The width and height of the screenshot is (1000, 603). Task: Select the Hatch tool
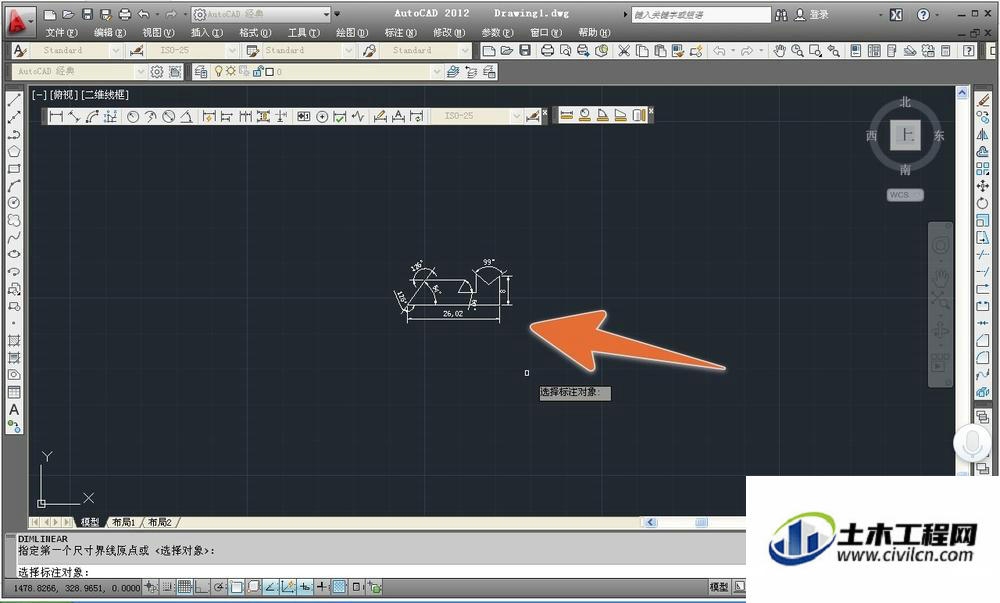(14, 340)
